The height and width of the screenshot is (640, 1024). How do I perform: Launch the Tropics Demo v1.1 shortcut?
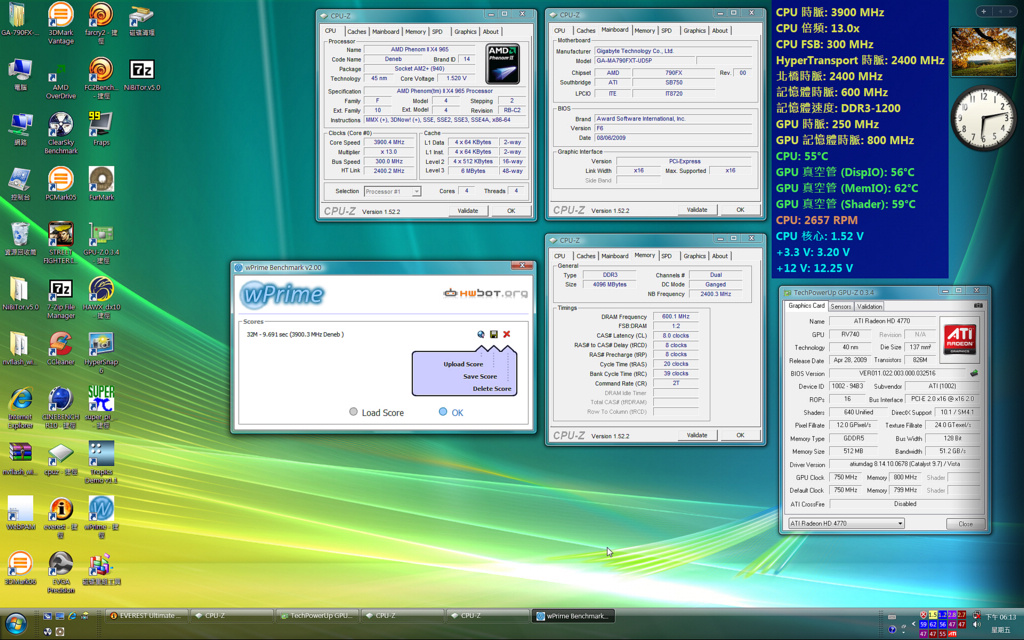coord(101,463)
